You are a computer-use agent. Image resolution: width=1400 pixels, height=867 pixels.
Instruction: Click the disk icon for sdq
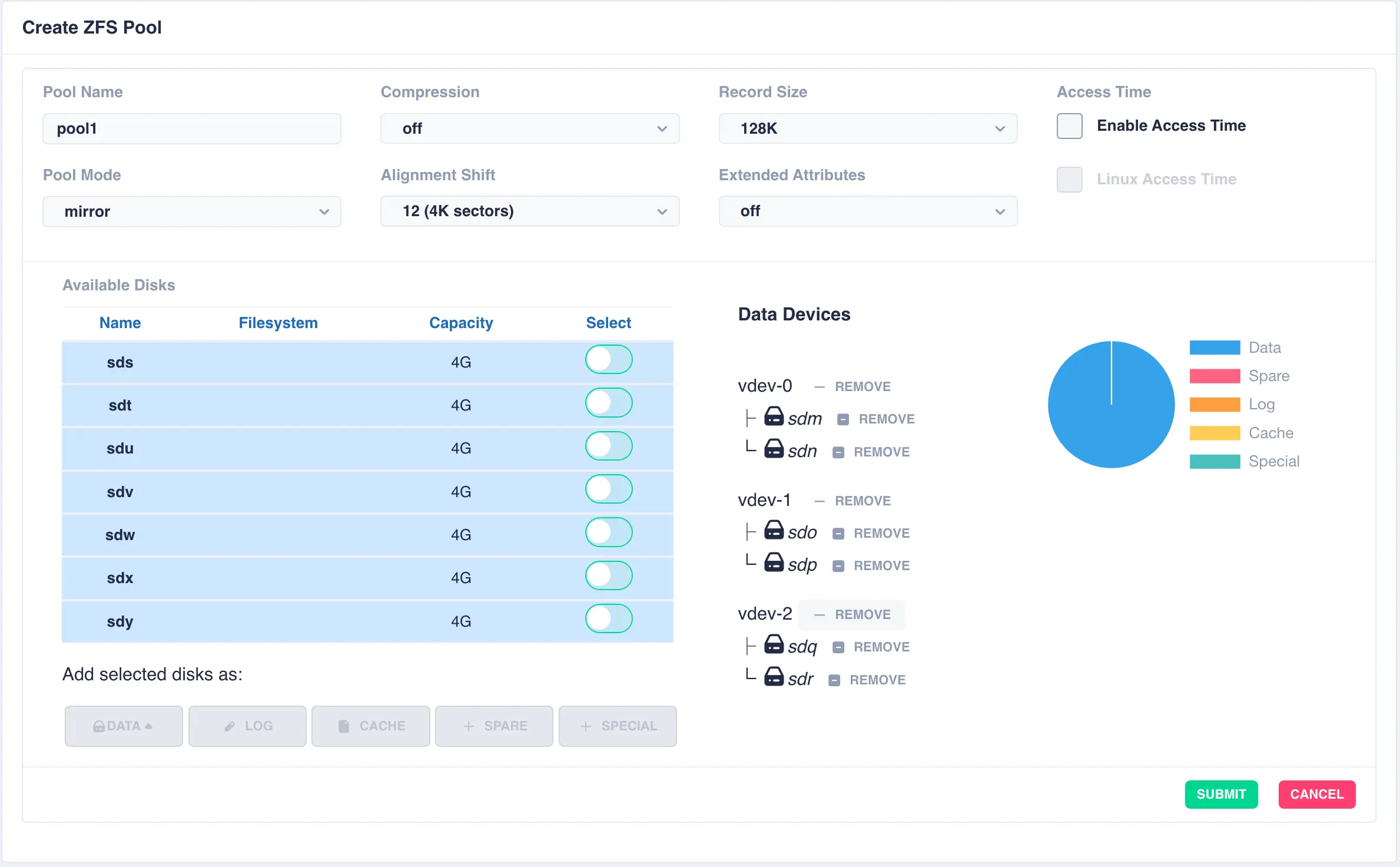click(x=774, y=644)
